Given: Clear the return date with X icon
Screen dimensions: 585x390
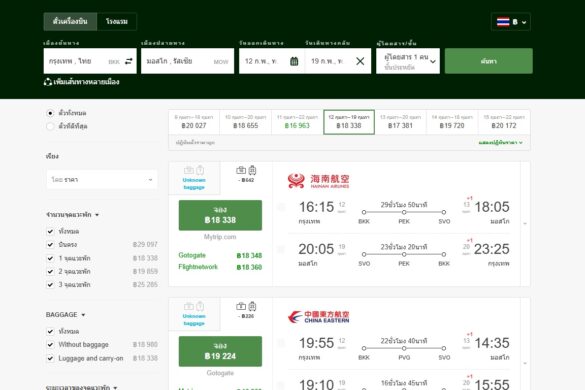Looking at the screenshot, I should click(360, 61).
